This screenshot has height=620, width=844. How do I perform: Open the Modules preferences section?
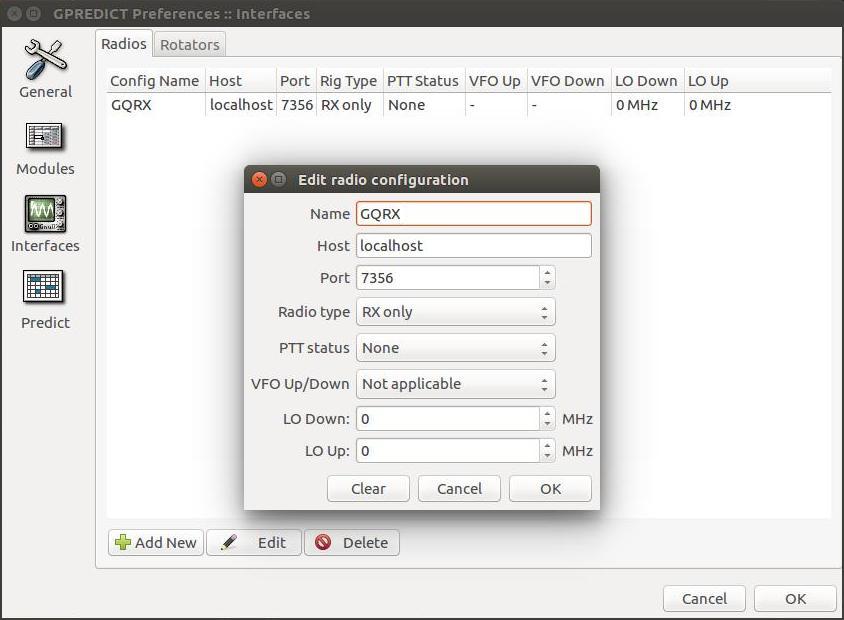point(45,149)
